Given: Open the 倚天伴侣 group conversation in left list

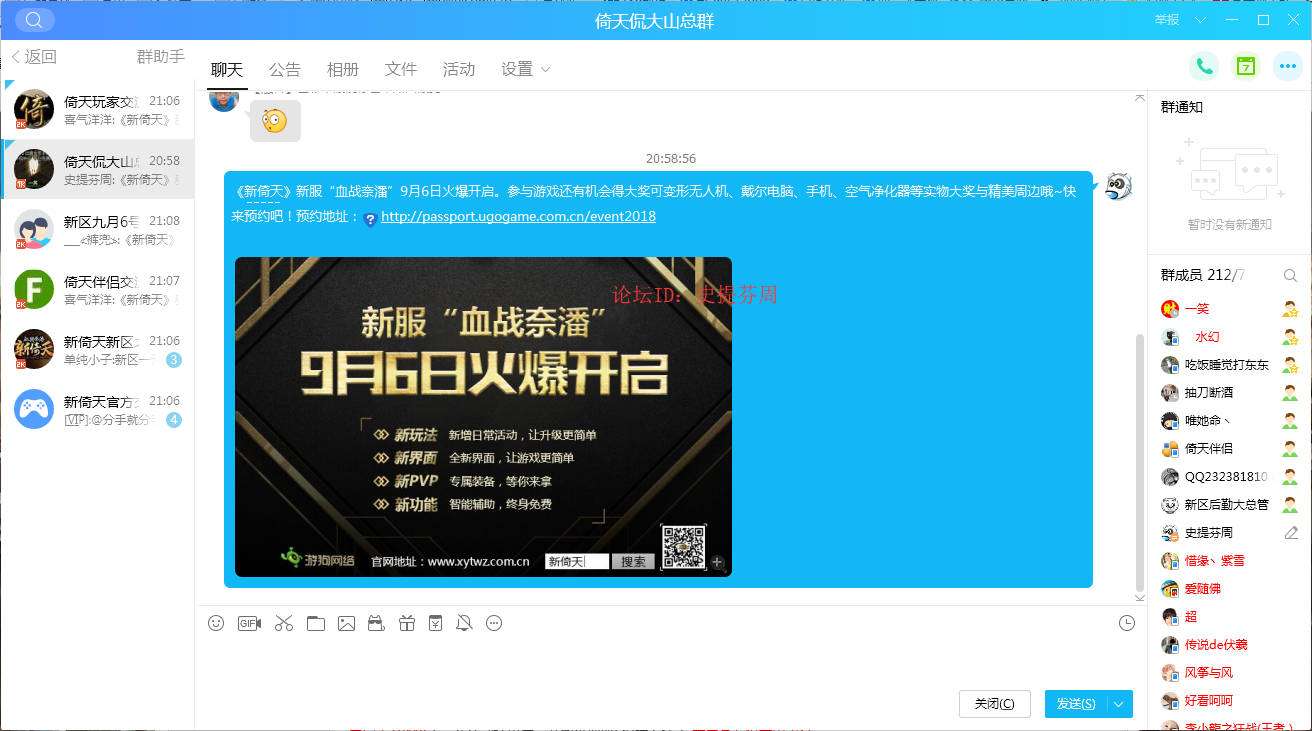Looking at the screenshot, I should (97, 290).
